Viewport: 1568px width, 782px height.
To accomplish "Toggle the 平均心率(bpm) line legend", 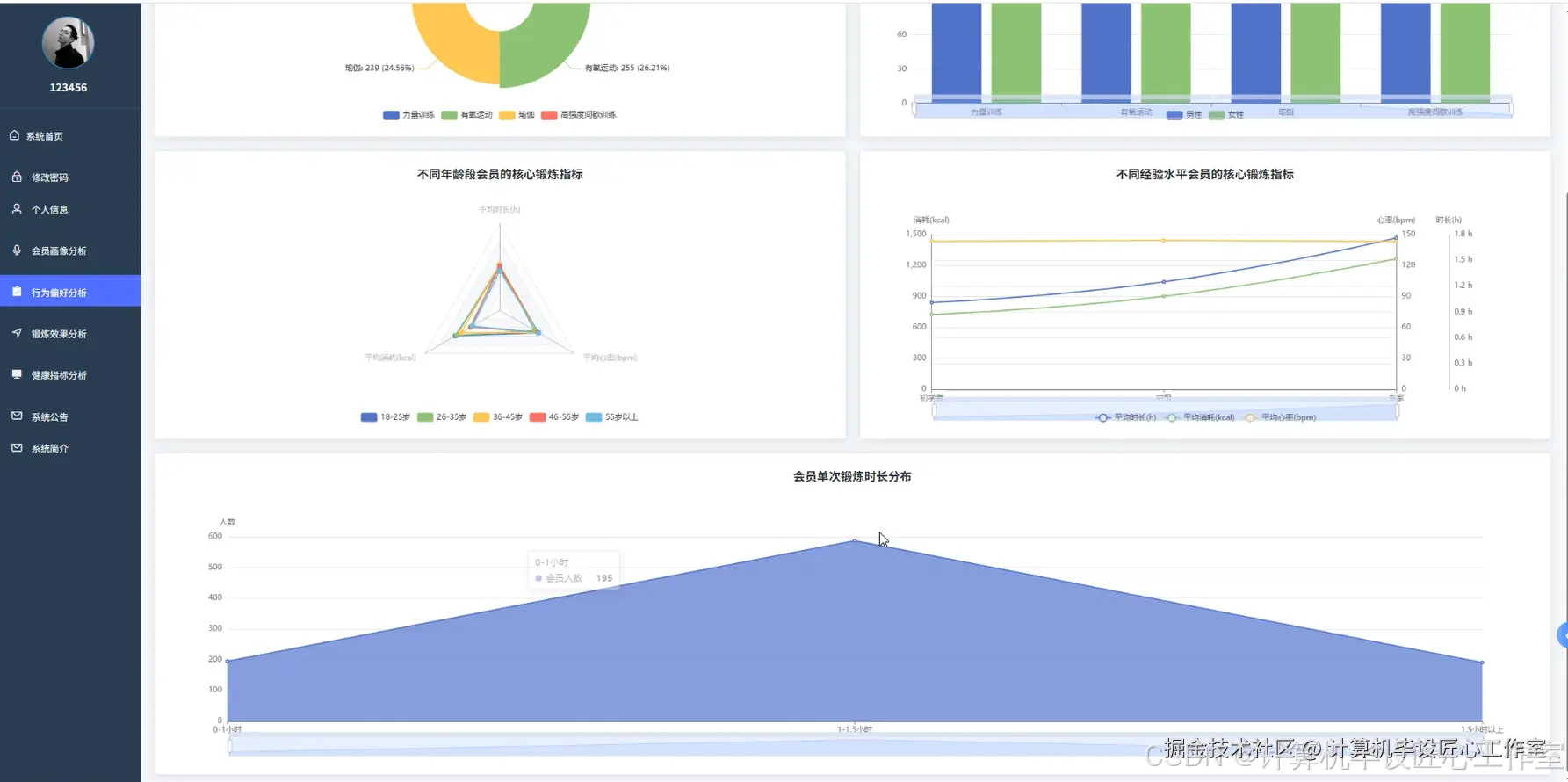I will tap(1282, 417).
